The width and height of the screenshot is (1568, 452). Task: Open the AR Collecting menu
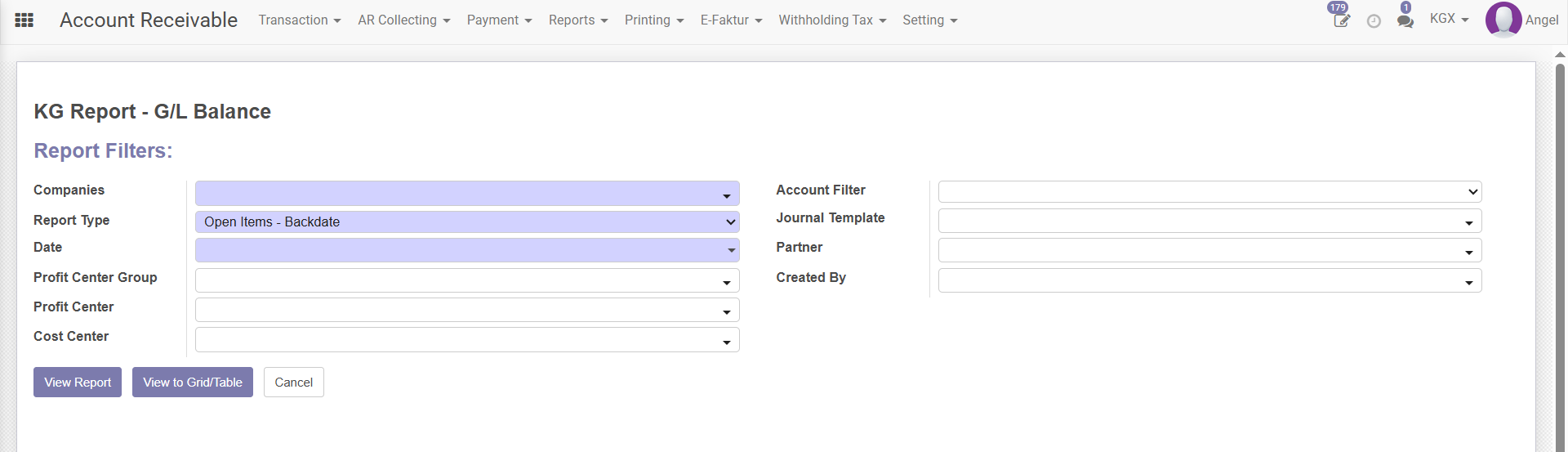coord(403,20)
